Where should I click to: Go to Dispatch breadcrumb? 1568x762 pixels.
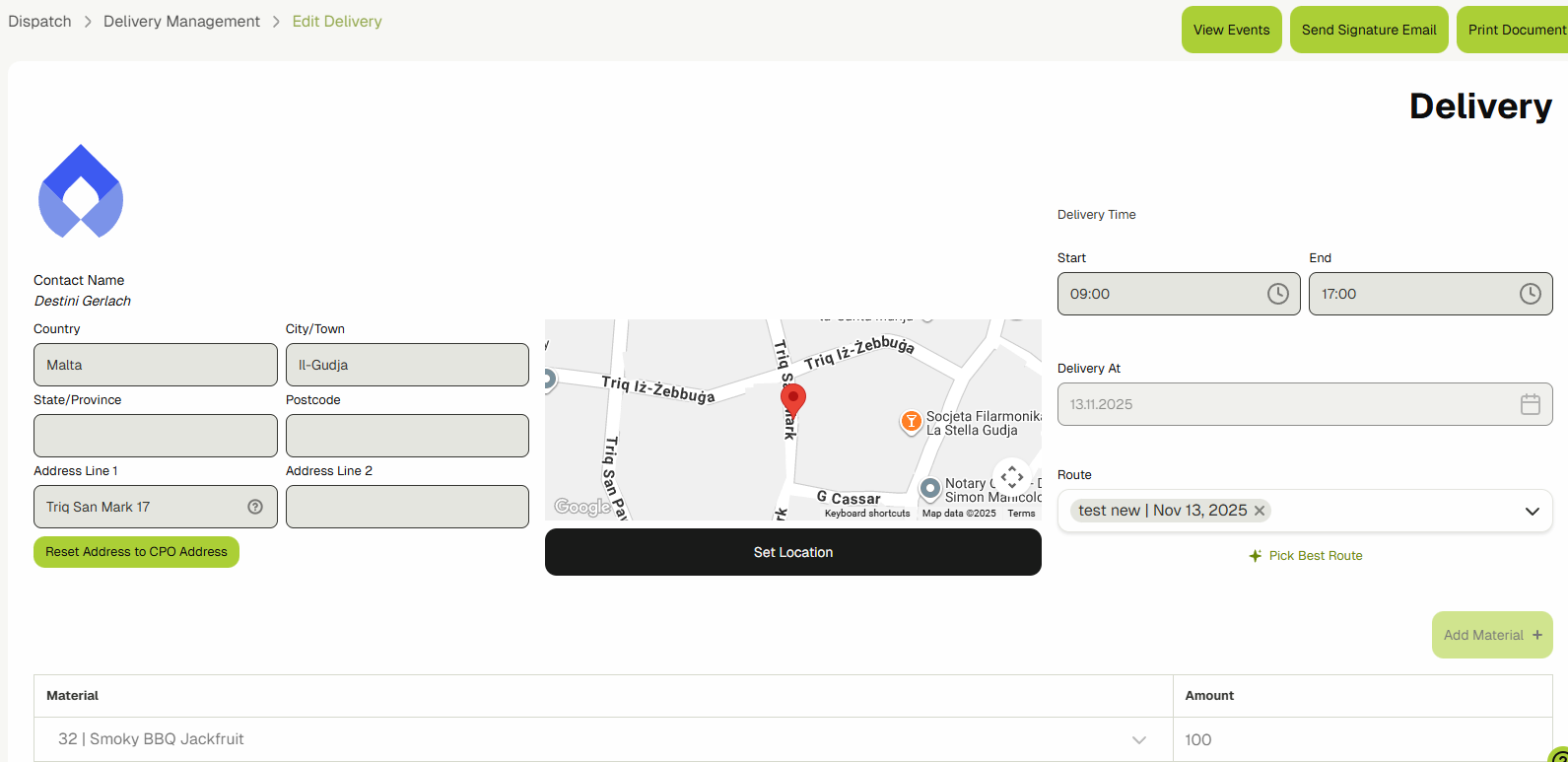[x=39, y=22]
